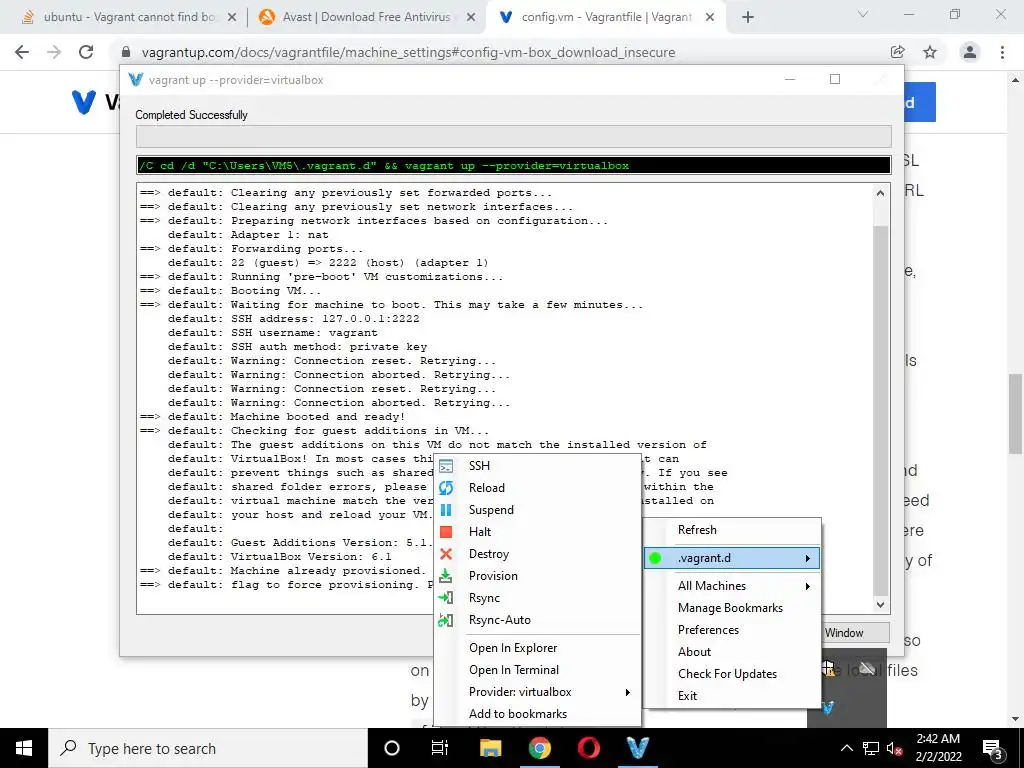Open the Chrome profile avatar

click(x=970, y=52)
